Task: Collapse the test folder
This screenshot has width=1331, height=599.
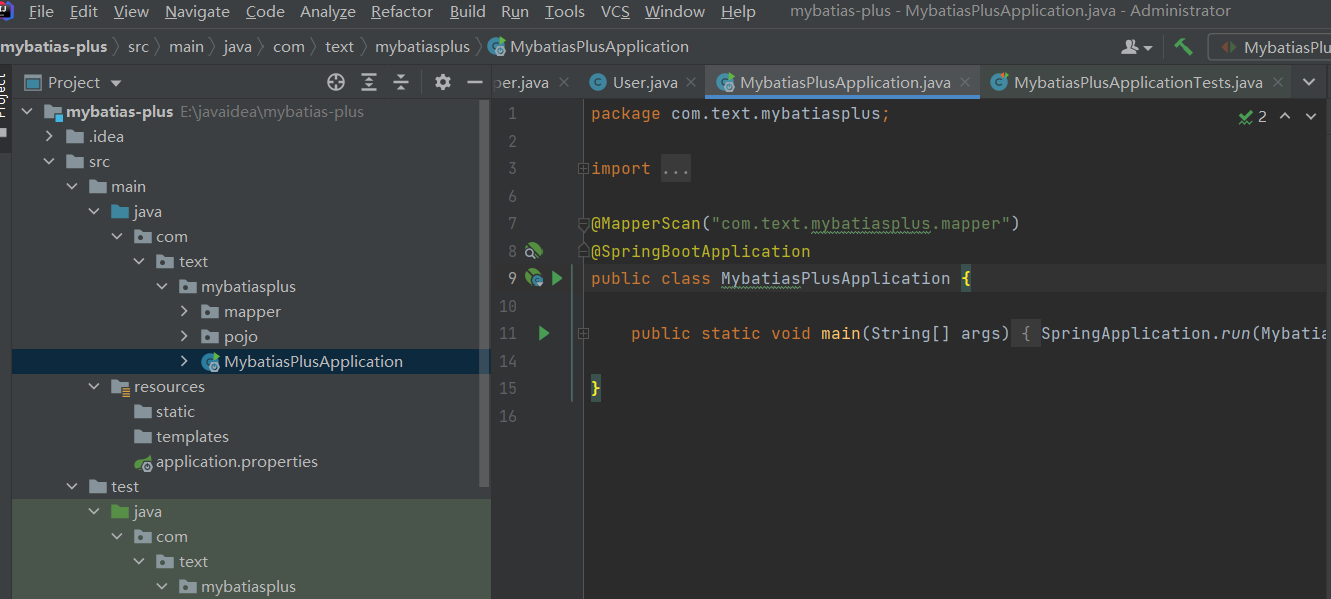Action: pos(72,487)
